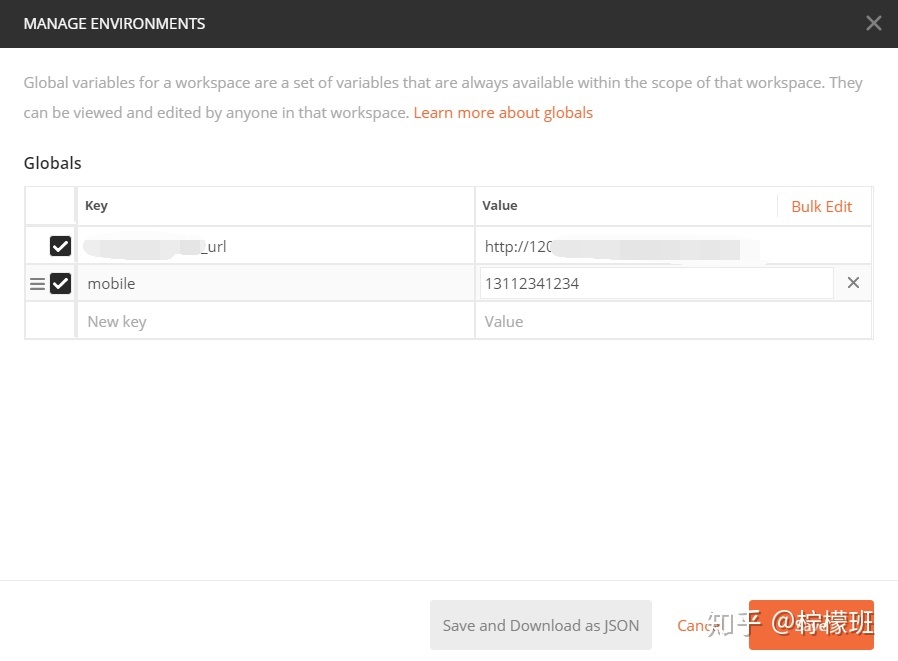
Task: Focus the empty Value field in new row
Action: [673, 321]
